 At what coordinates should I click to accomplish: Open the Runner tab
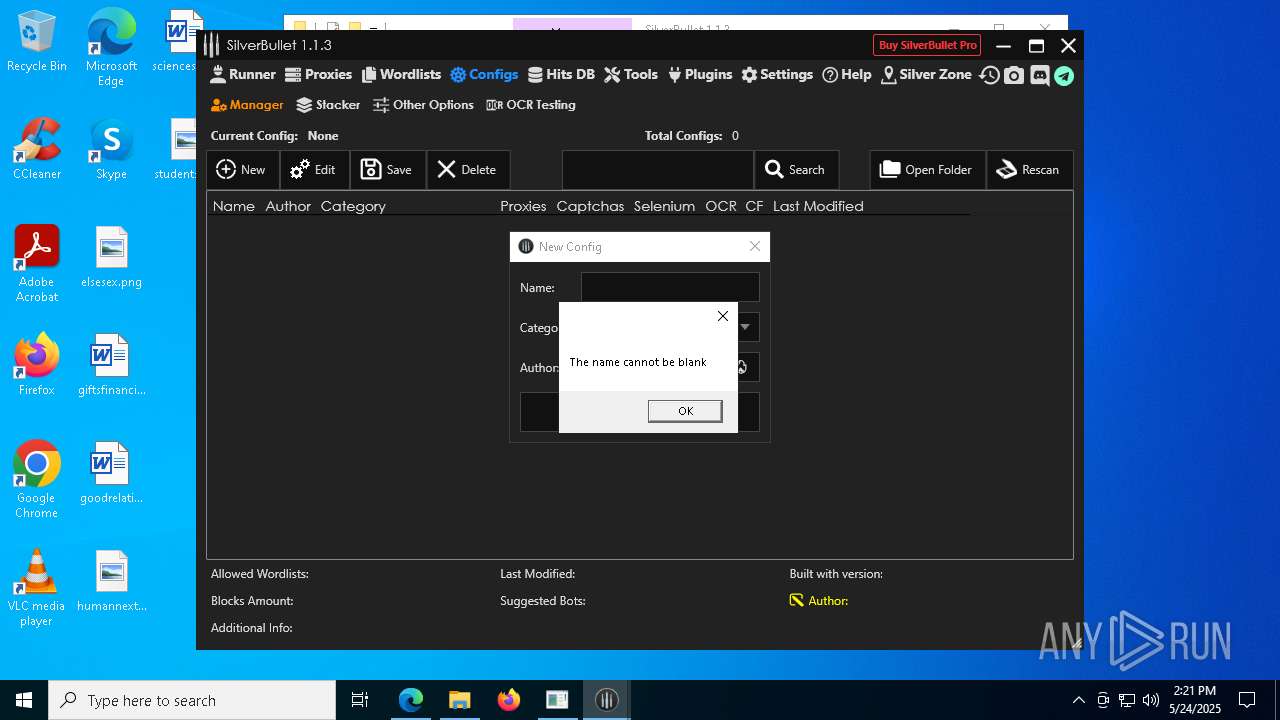click(x=243, y=74)
